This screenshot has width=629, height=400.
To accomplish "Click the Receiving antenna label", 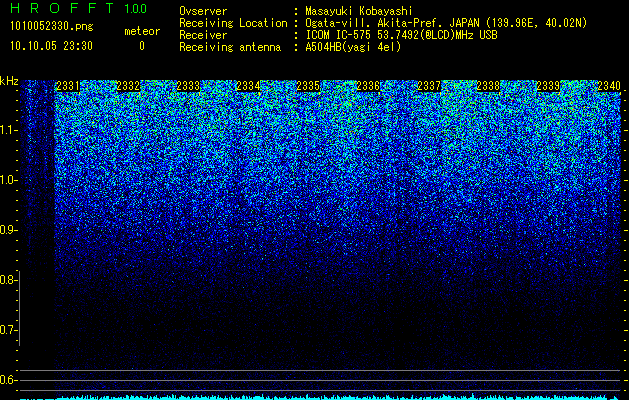I will [230, 47].
